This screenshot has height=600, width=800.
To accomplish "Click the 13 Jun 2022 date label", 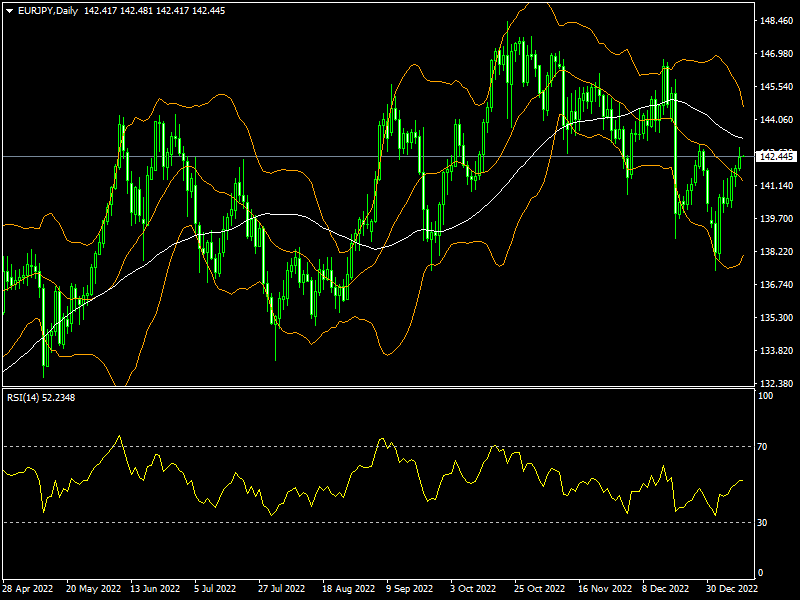I will pos(155,589).
